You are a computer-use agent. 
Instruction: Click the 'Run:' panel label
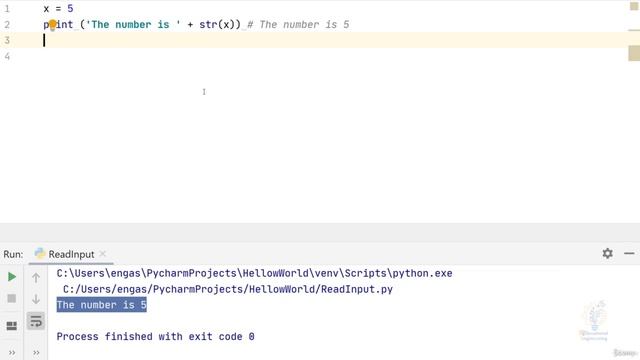[x=13, y=254]
